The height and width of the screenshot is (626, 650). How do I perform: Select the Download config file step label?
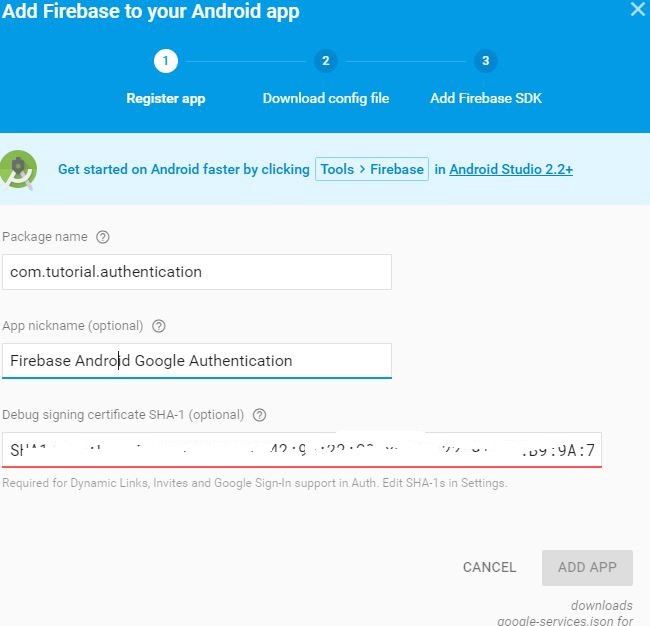pyautogui.click(x=326, y=99)
